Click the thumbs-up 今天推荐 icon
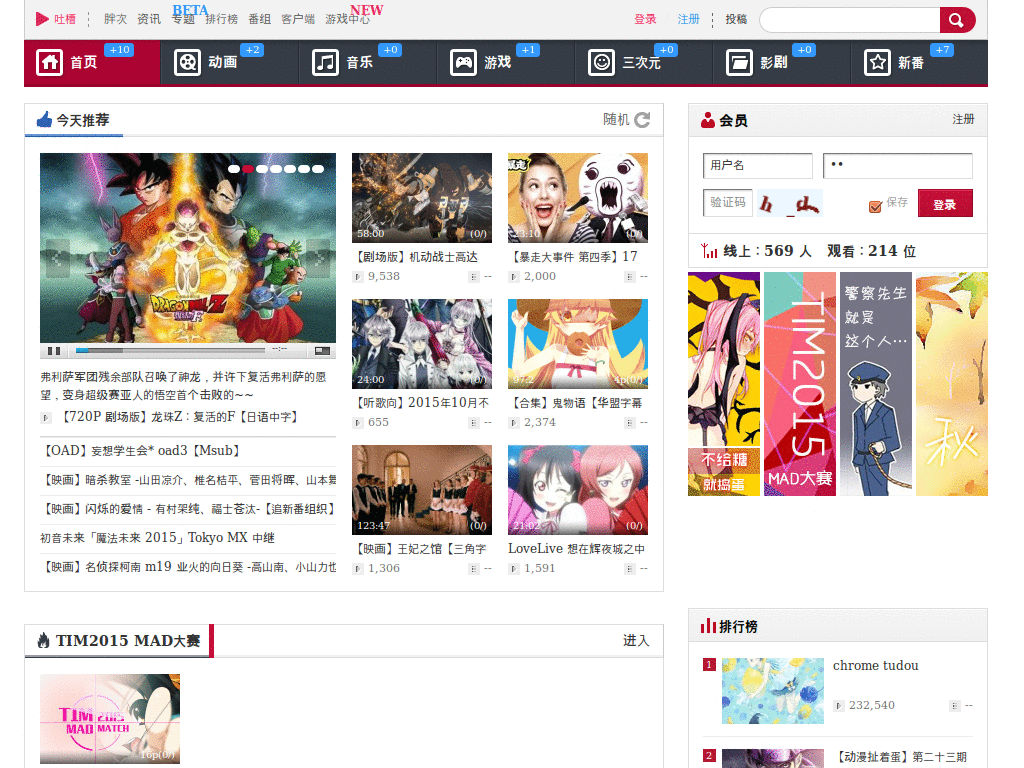1024x768 pixels. (44, 120)
